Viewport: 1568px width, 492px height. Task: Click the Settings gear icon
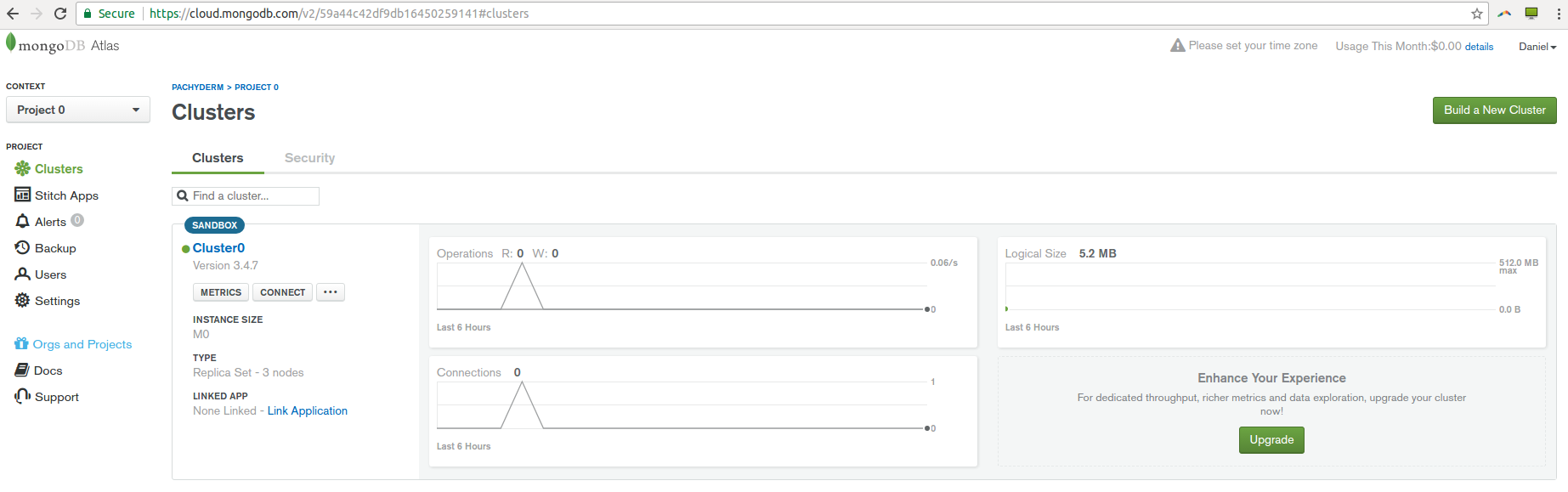pos(22,300)
